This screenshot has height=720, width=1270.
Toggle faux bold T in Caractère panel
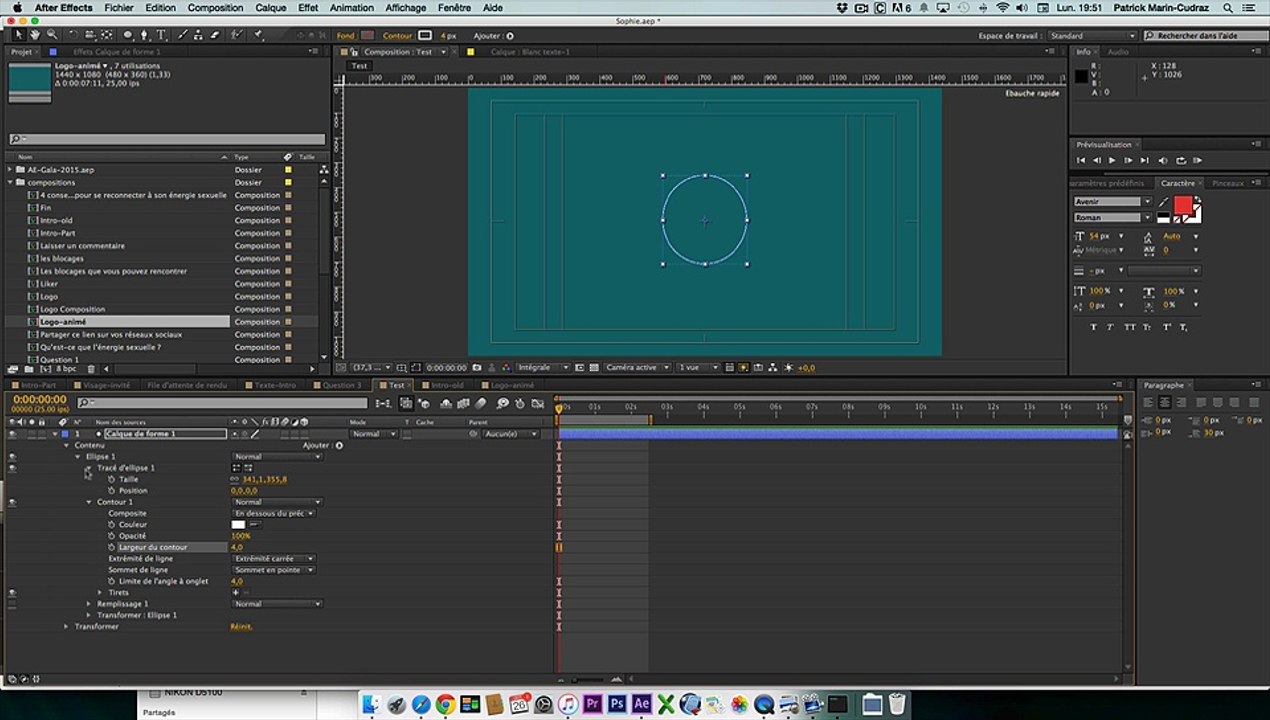[1093, 327]
